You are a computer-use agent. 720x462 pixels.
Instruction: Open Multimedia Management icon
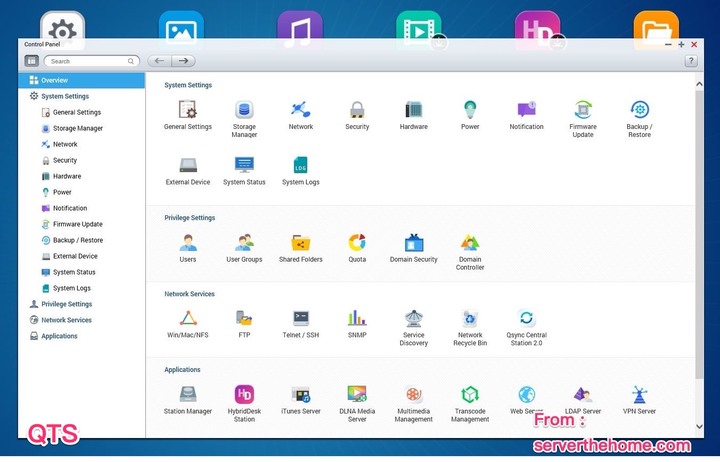[x=414, y=394]
